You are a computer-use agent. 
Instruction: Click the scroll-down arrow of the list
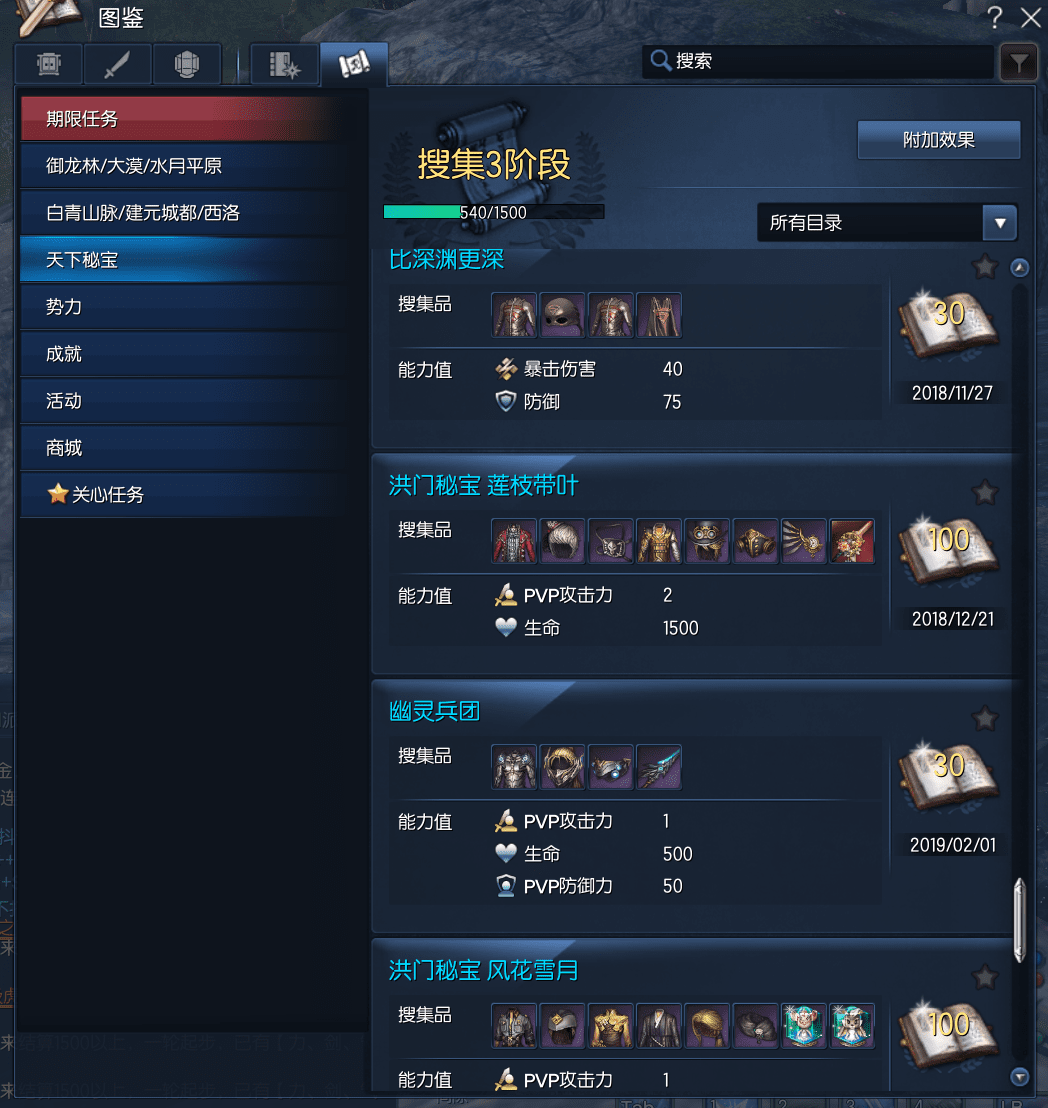(x=1019, y=1076)
